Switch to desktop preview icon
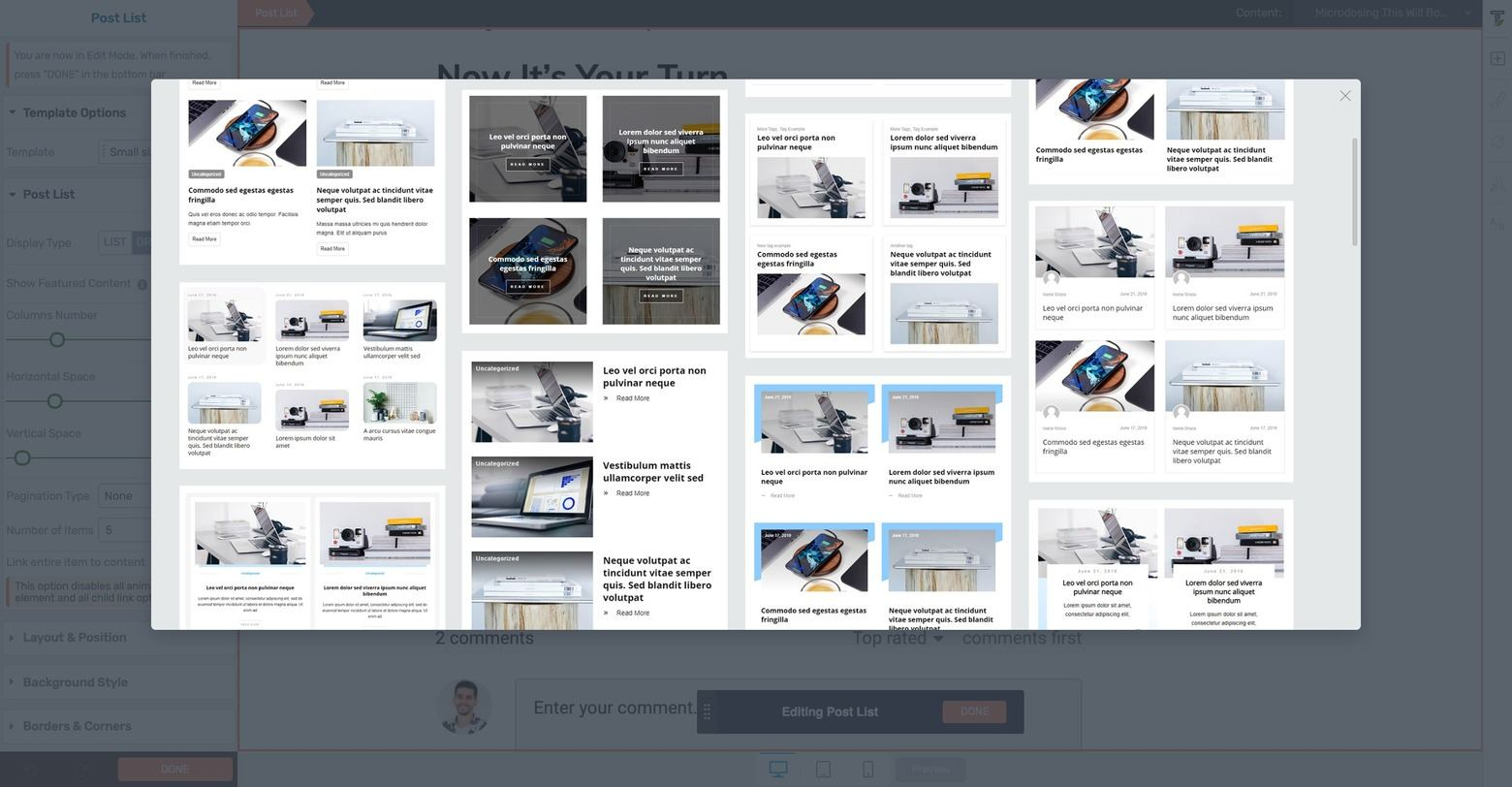 point(777,770)
